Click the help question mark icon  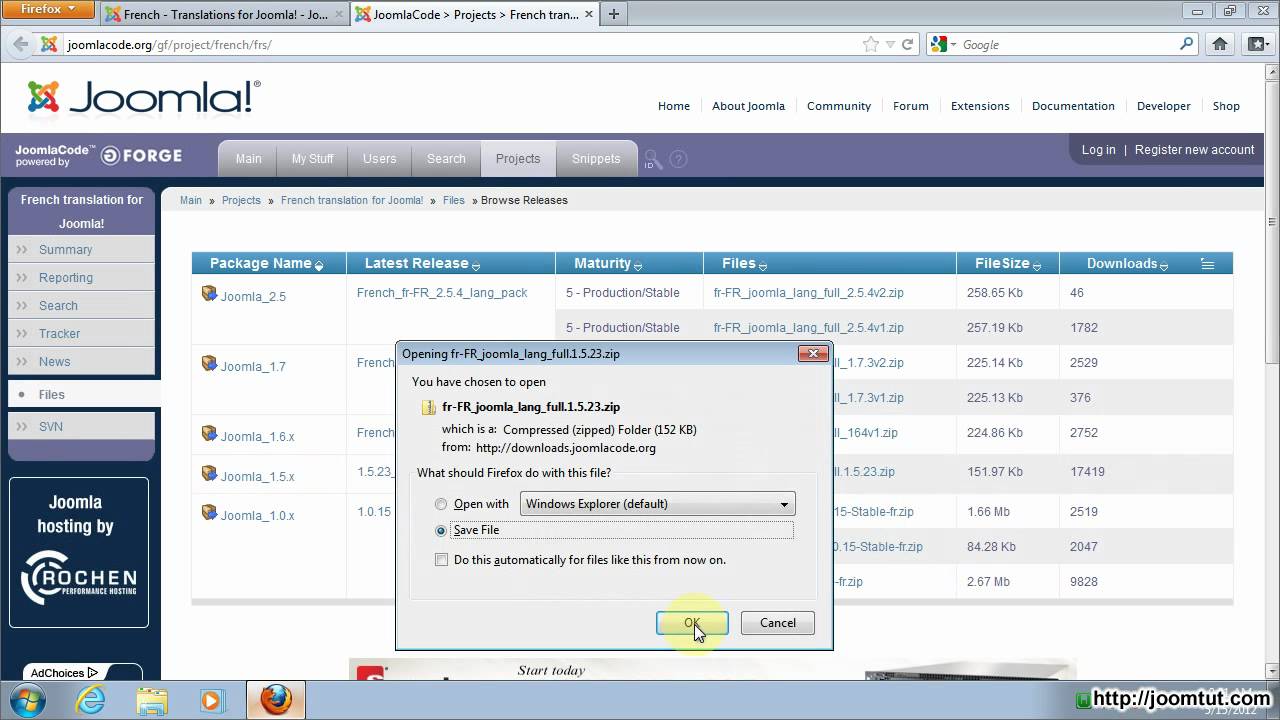(679, 160)
